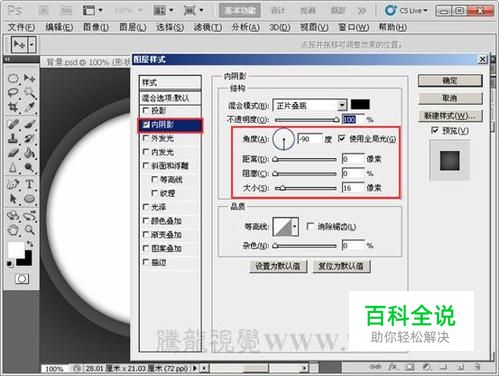
Task: Select the 3D Camera Rotate tool
Action: pos(30,216)
